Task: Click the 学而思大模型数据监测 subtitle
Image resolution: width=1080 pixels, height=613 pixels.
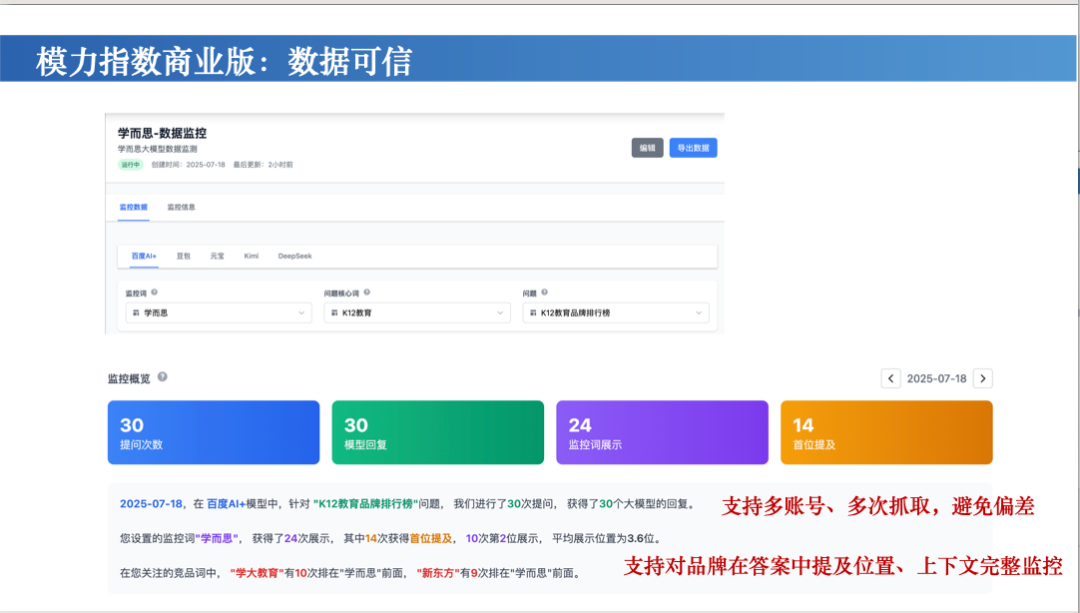Action: click(157, 149)
